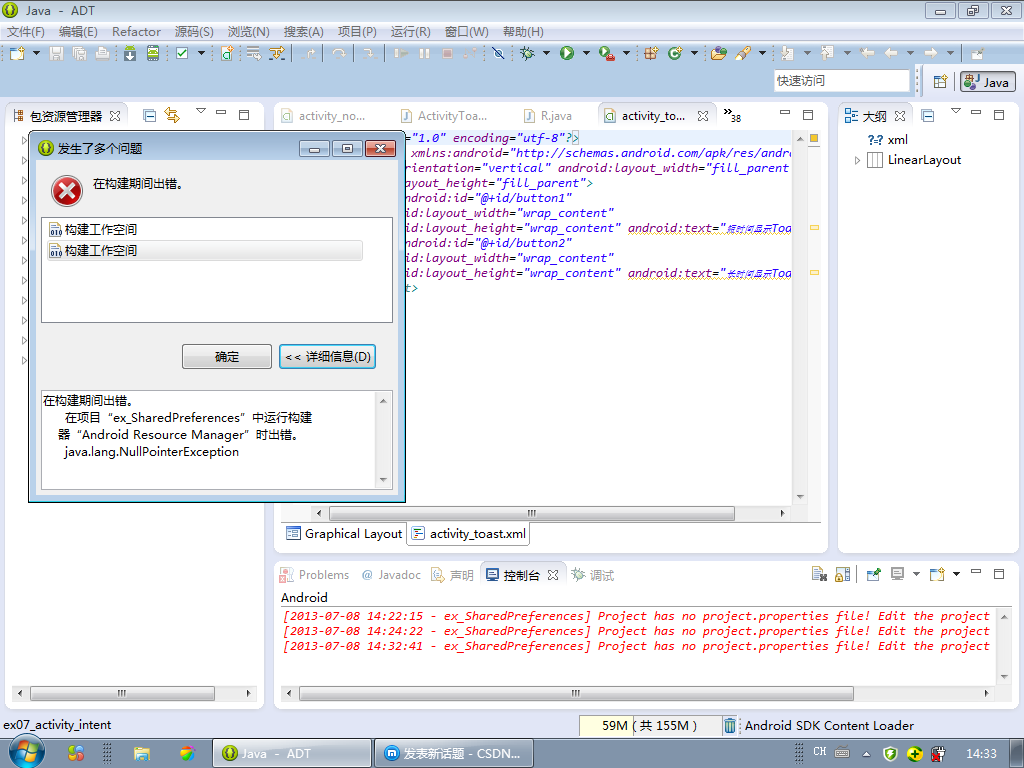Click the 快速访问 quick access field
This screenshot has height=768, width=1024.
tap(841, 81)
